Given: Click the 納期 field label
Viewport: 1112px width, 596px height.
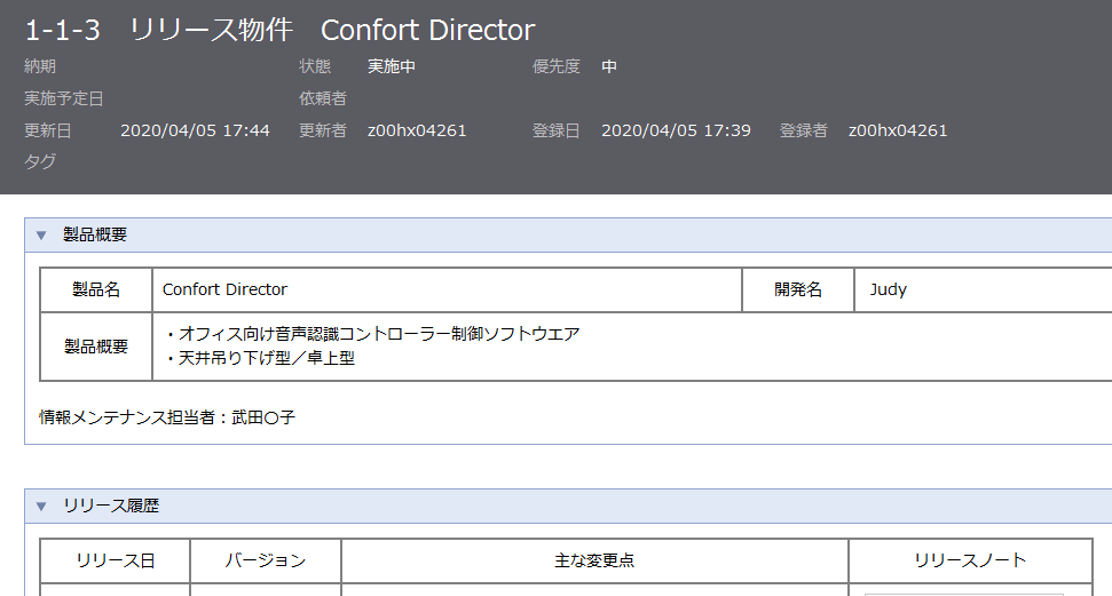Looking at the screenshot, I should click(x=40, y=67).
